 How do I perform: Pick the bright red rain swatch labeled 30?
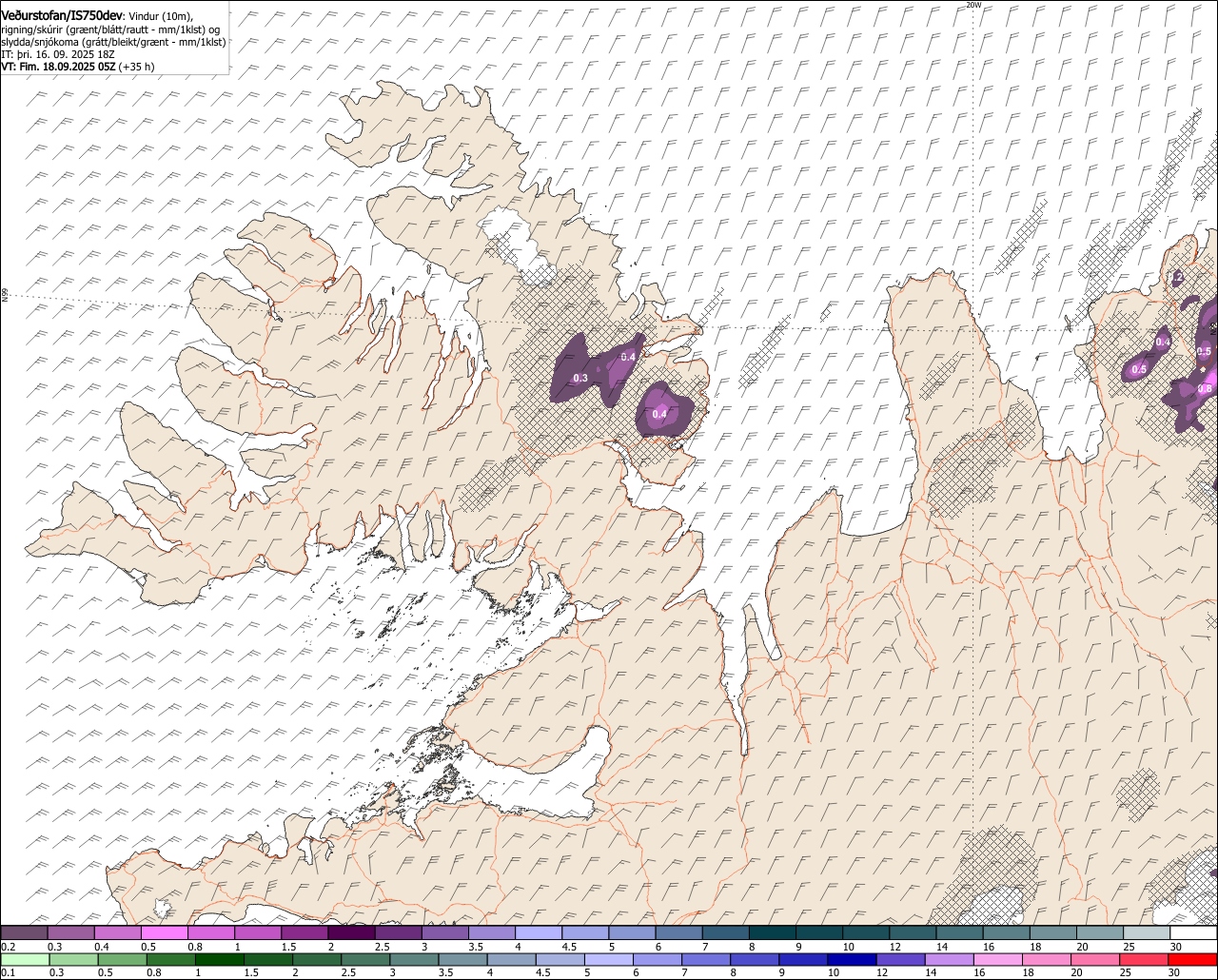(1193, 959)
